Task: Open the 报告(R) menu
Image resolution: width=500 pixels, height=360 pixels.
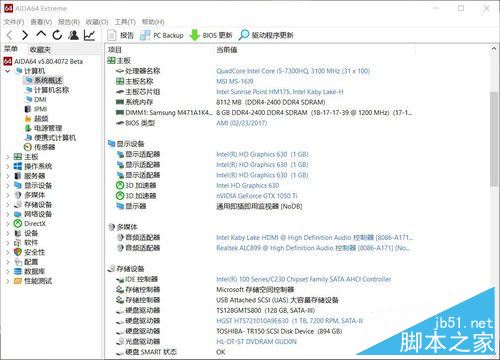Action: pos(69,22)
